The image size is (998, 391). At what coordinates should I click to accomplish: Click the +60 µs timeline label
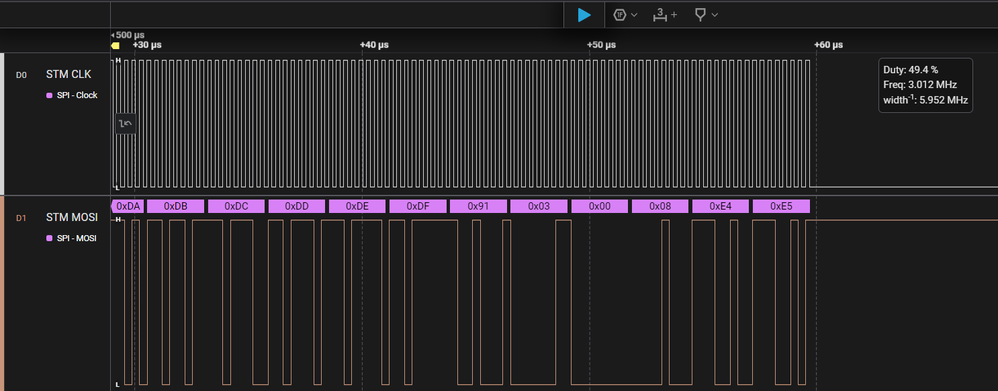829,45
